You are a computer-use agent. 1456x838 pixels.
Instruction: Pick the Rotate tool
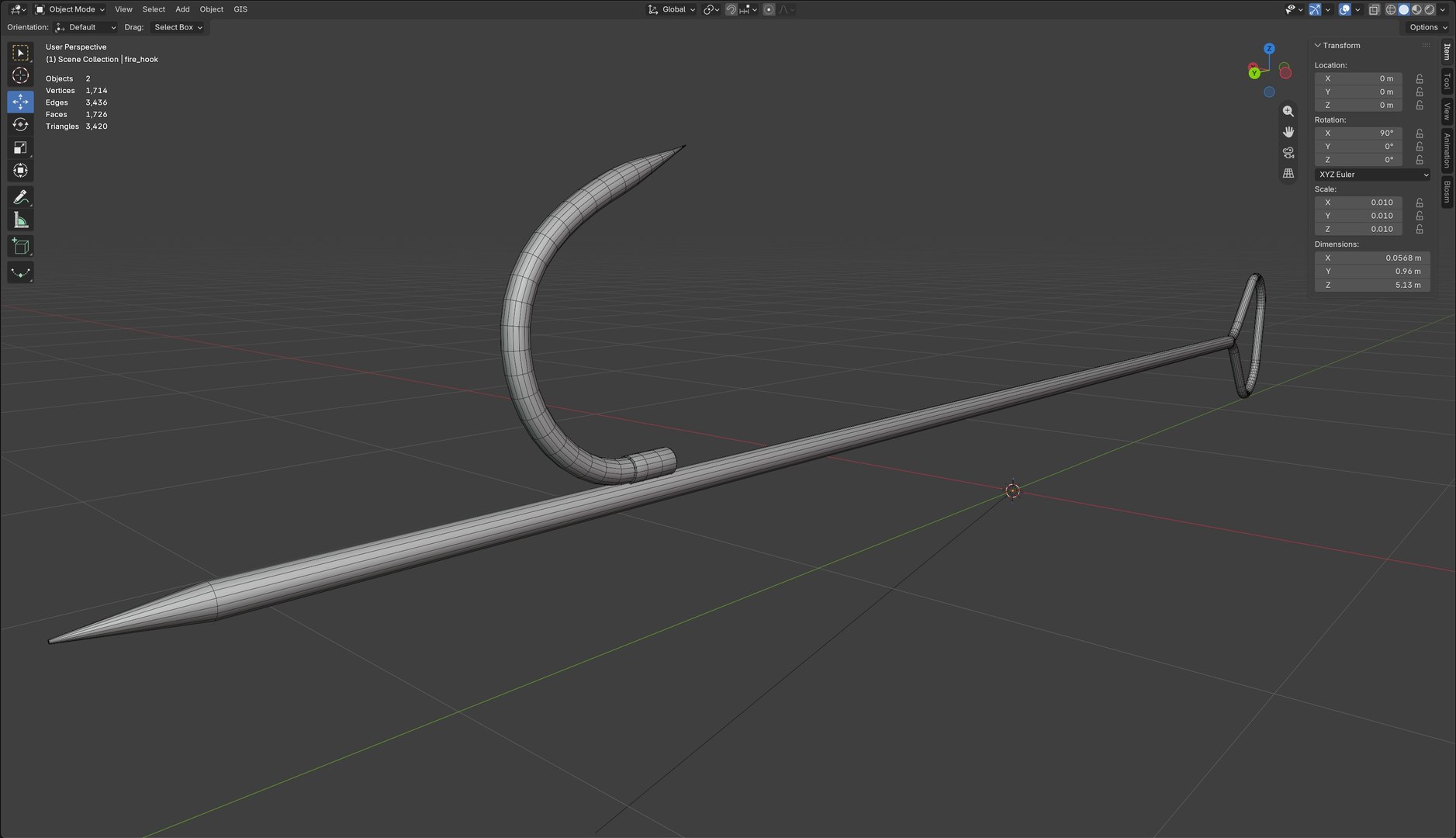pos(21,125)
